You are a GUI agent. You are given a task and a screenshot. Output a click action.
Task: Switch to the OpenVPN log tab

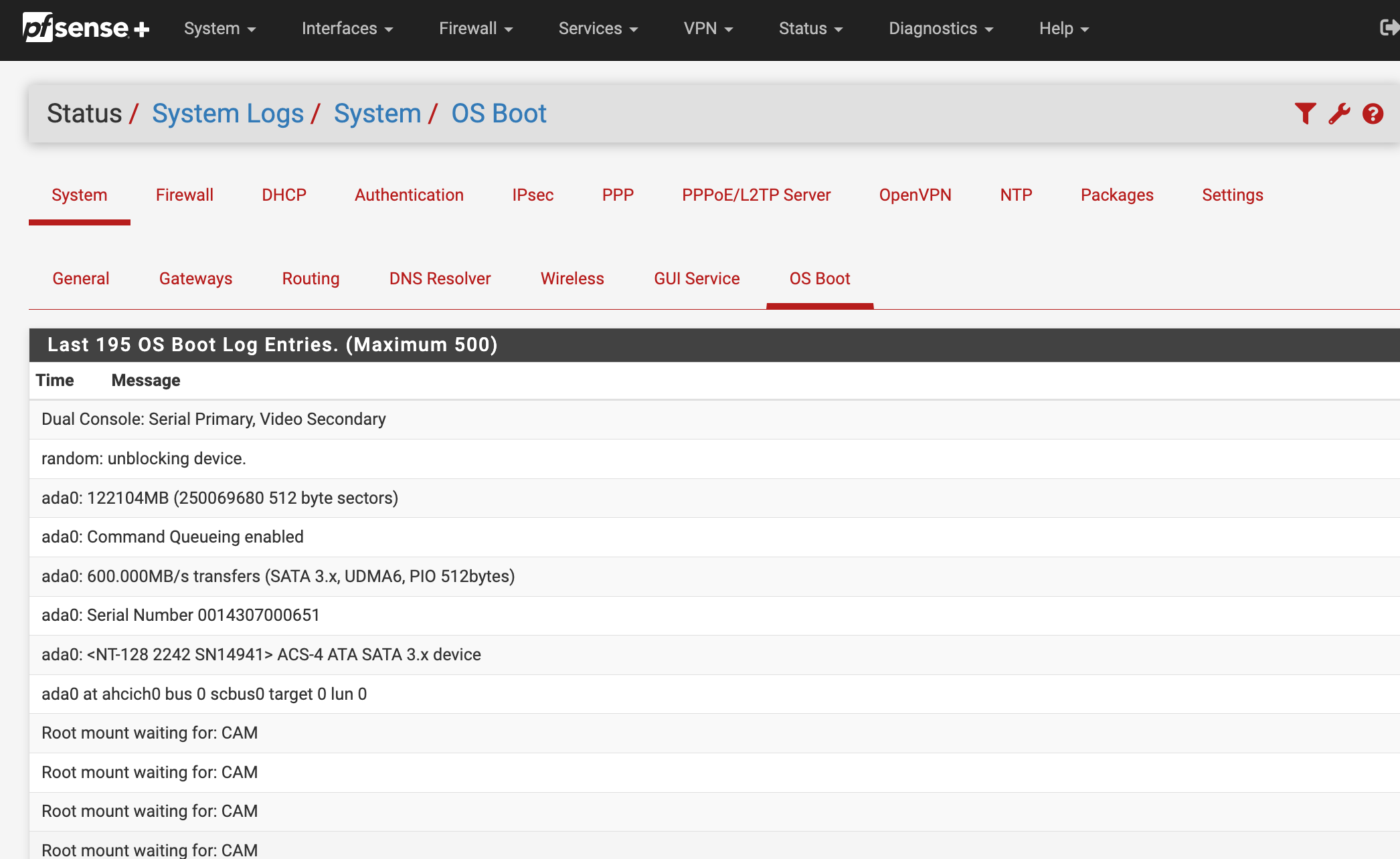click(915, 195)
